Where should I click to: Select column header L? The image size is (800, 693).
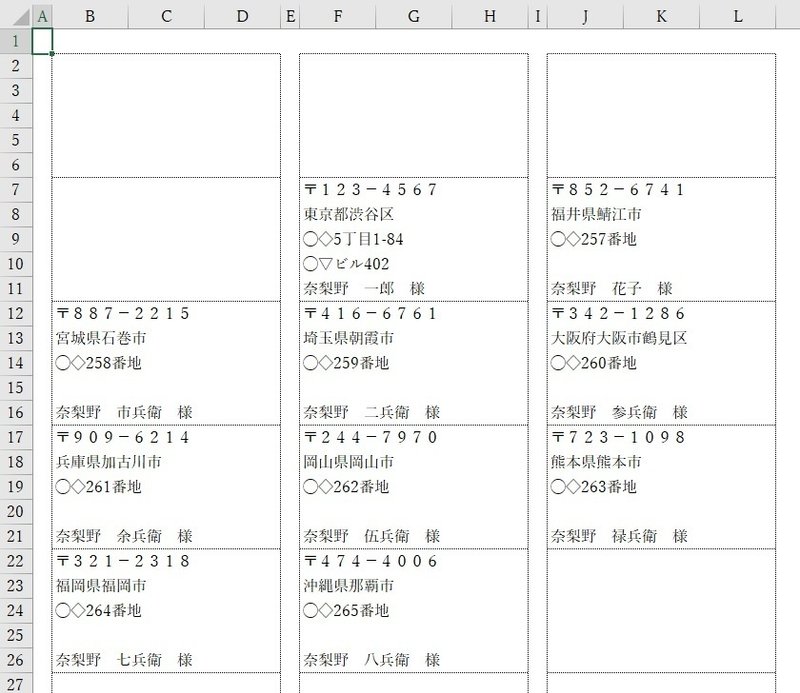738,16
